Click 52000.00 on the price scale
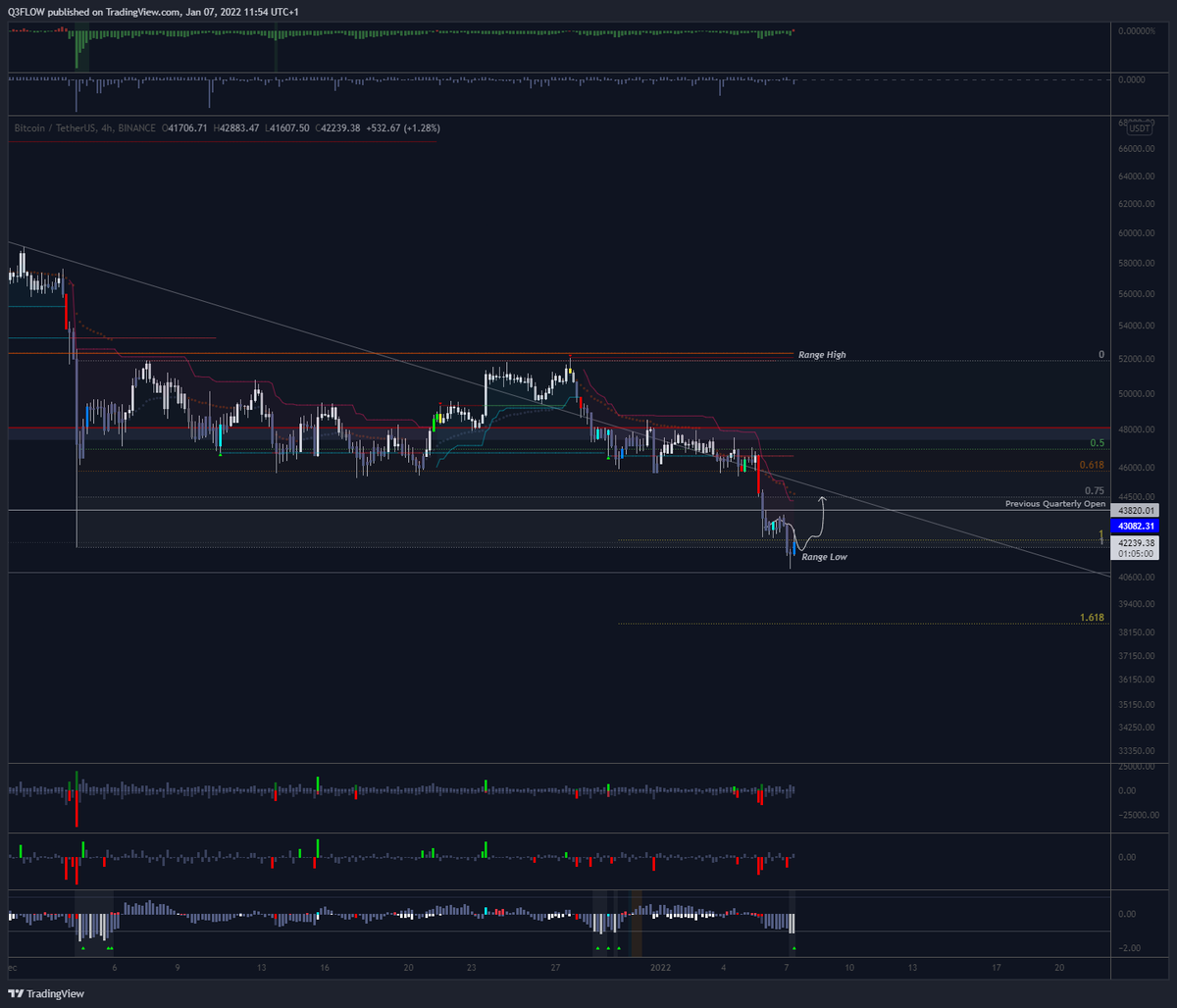 coord(1136,359)
